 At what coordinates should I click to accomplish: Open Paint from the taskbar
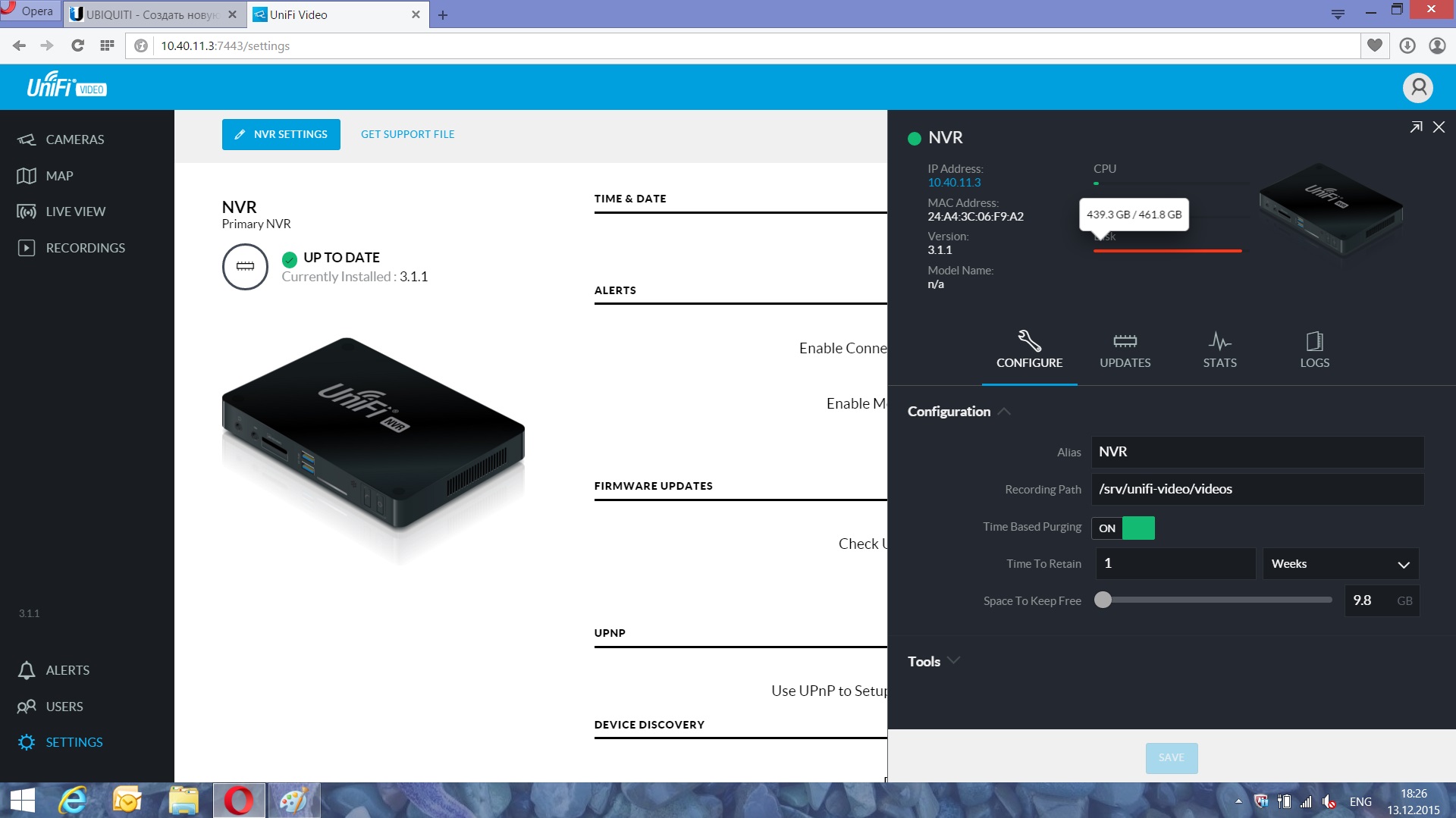294,801
